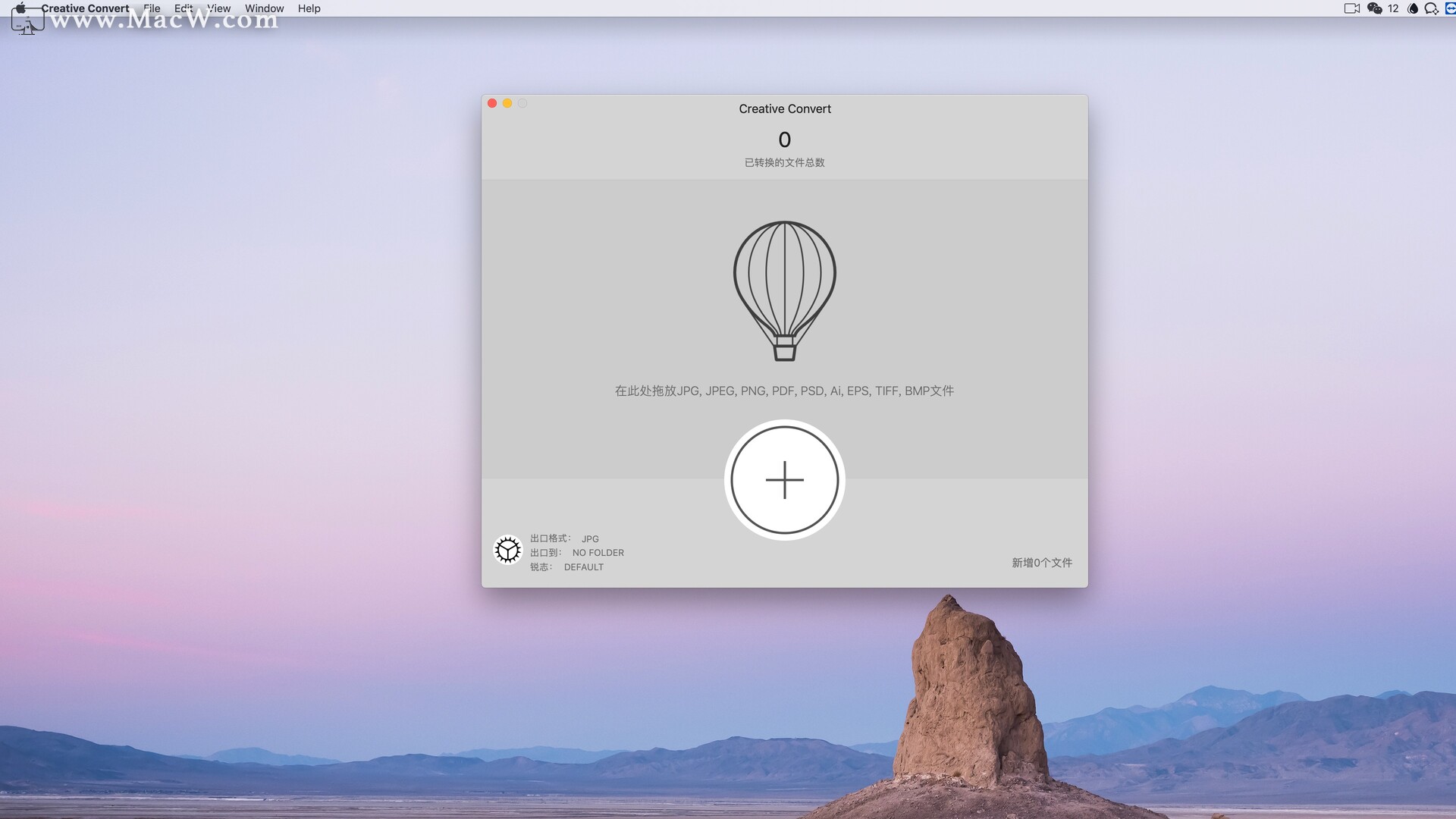Click the 新增0个文件 status text
The height and width of the screenshot is (819, 1456).
(1042, 563)
